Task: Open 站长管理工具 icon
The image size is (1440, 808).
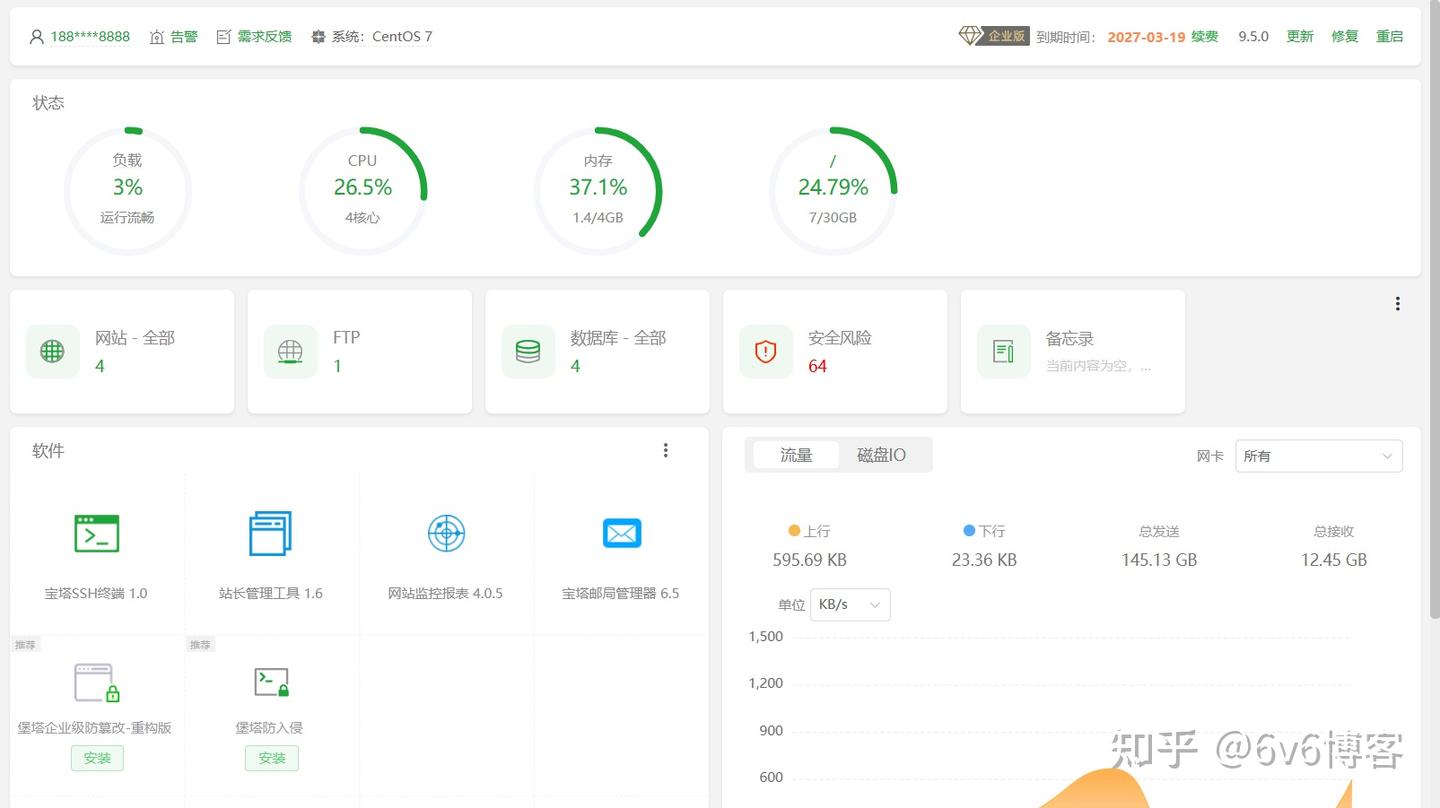Action: (x=270, y=533)
